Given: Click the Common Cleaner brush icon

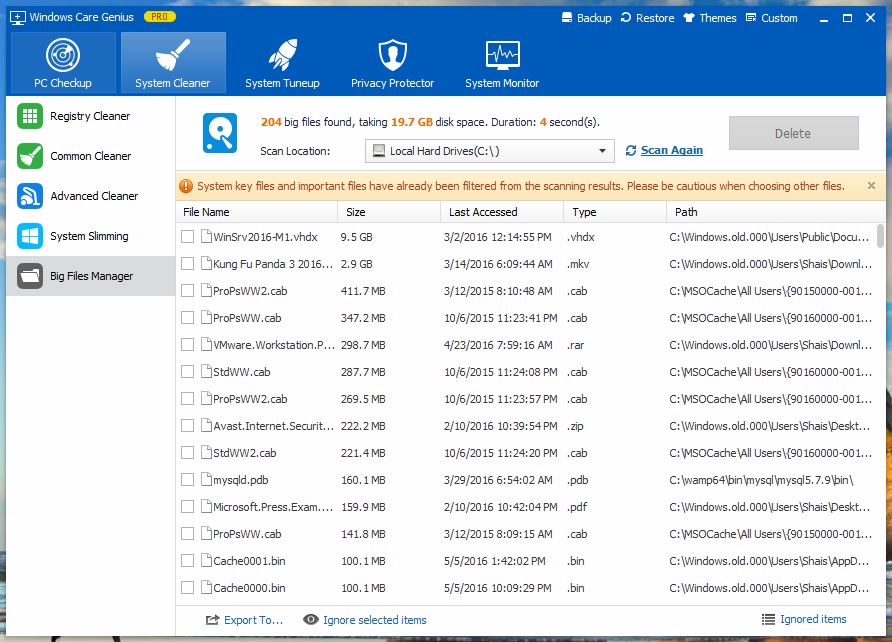Looking at the screenshot, I should [x=30, y=156].
